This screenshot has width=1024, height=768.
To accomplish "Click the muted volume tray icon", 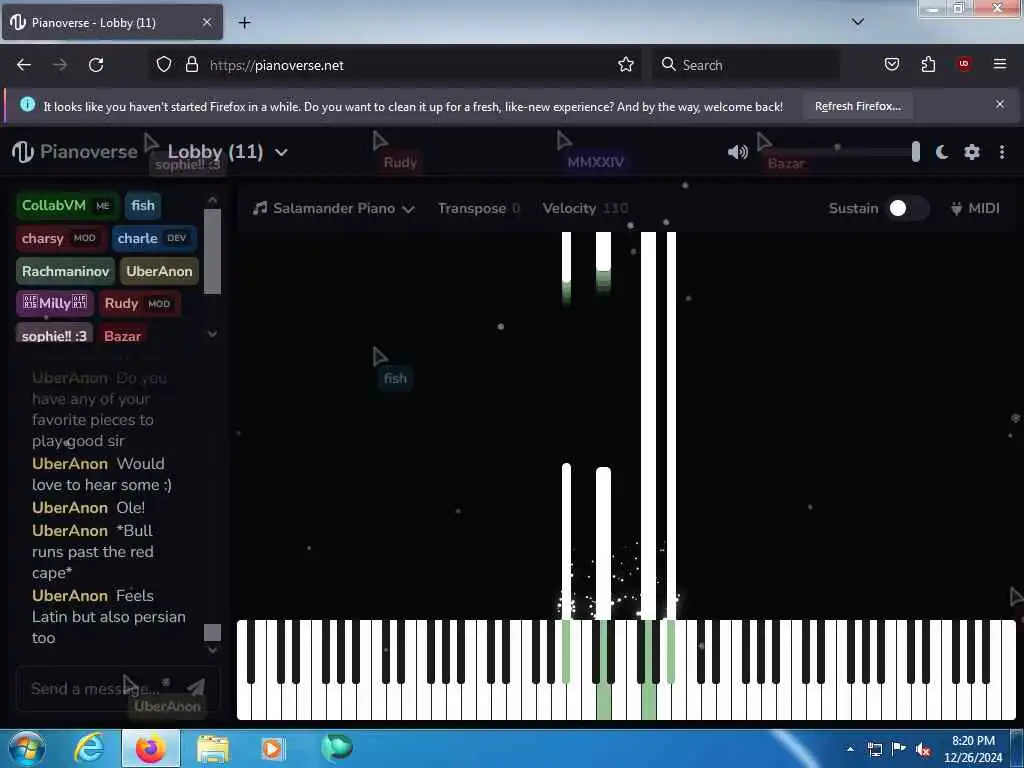I will (x=923, y=749).
